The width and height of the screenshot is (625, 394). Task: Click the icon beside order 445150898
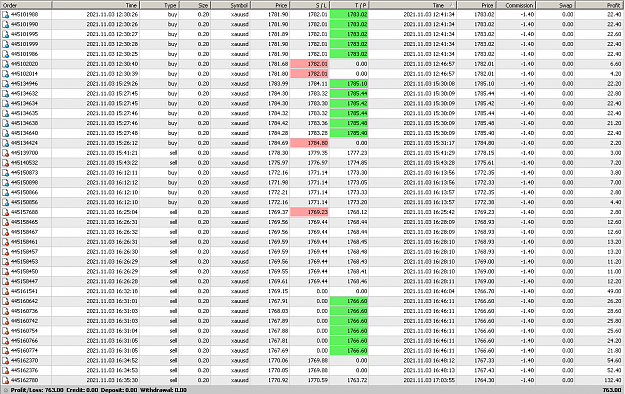[5, 183]
